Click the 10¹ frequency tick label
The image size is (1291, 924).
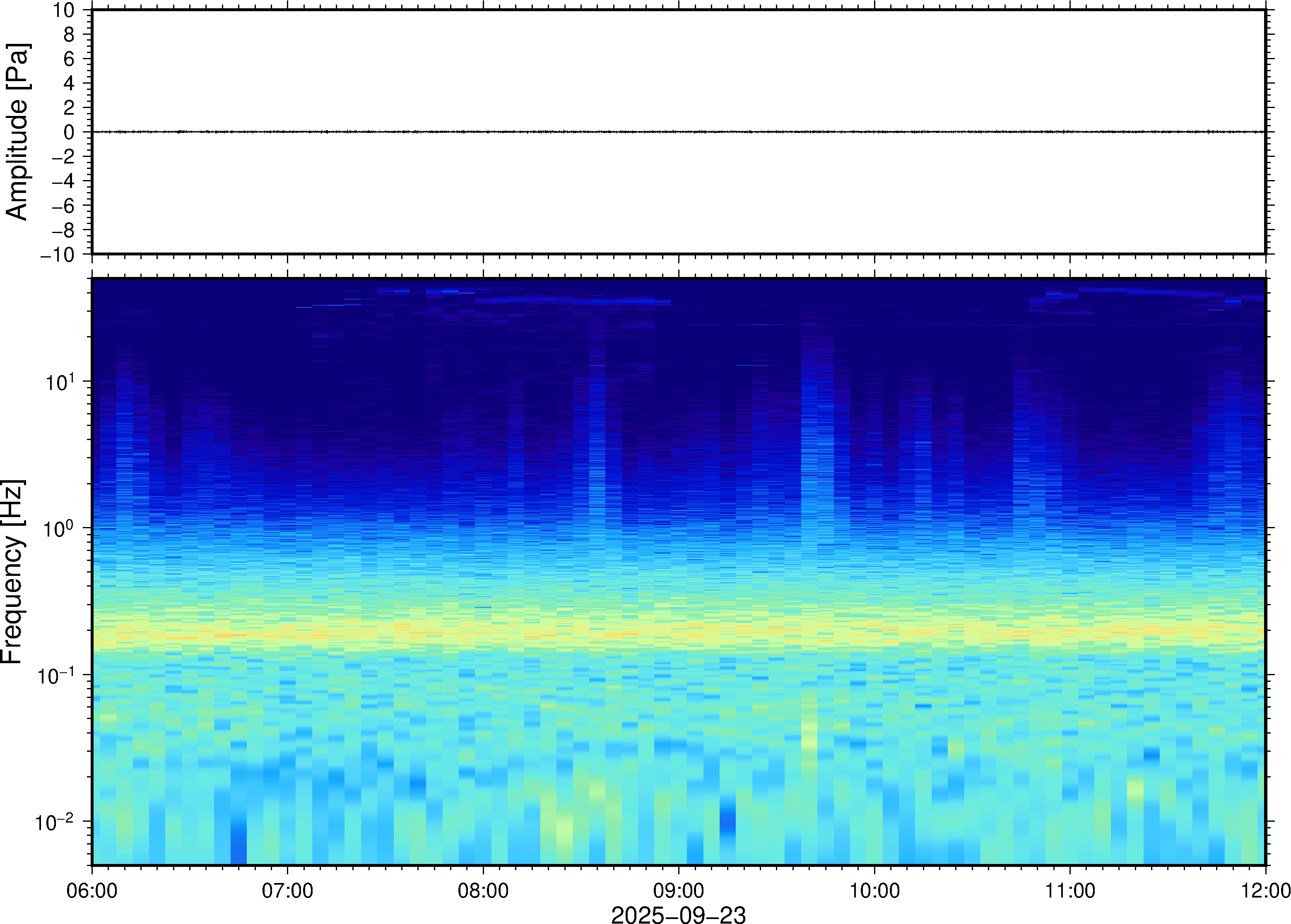(x=60, y=382)
